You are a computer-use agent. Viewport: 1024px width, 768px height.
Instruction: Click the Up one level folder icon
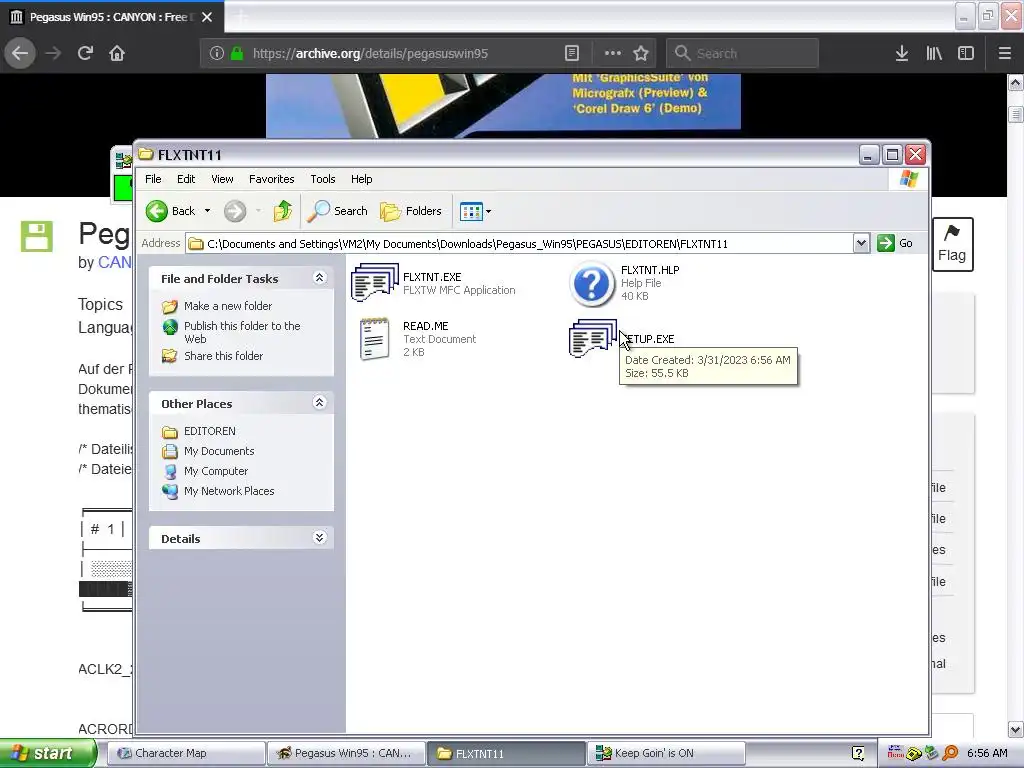pos(283,211)
